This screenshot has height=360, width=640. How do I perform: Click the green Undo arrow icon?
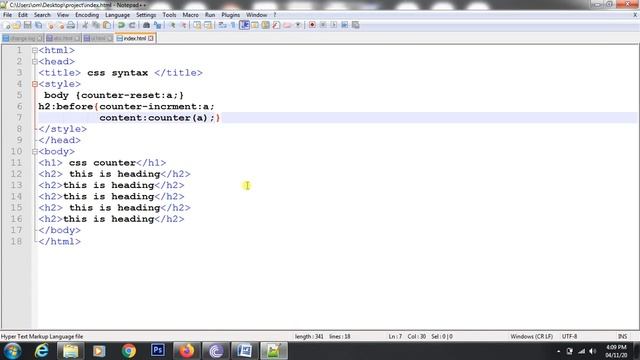click(x=121, y=25)
